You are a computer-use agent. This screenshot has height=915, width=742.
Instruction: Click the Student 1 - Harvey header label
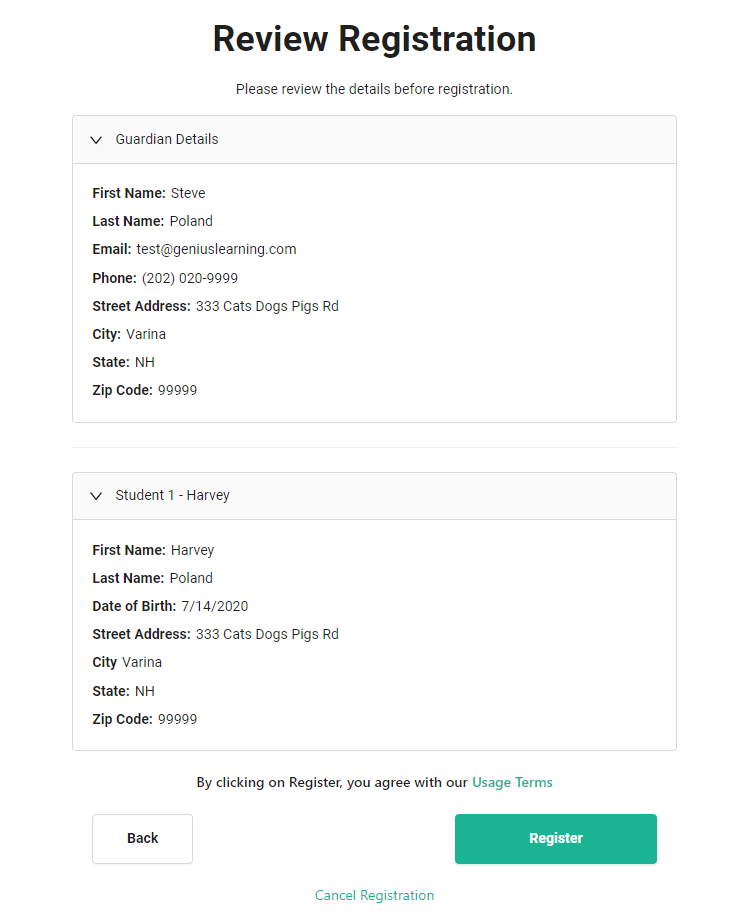(x=172, y=496)
